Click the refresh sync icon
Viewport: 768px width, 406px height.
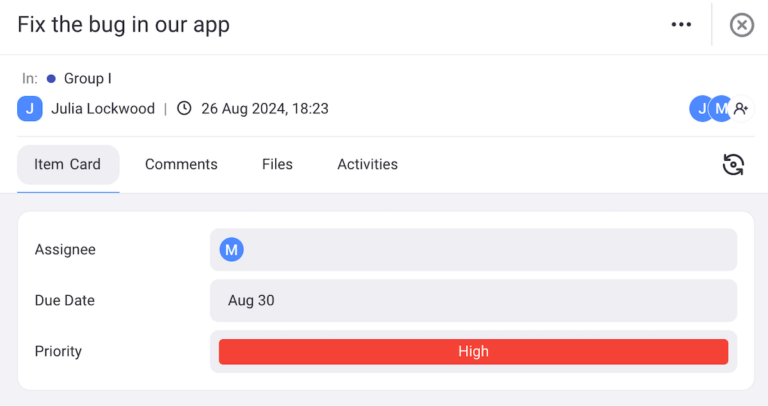[734, 165]
